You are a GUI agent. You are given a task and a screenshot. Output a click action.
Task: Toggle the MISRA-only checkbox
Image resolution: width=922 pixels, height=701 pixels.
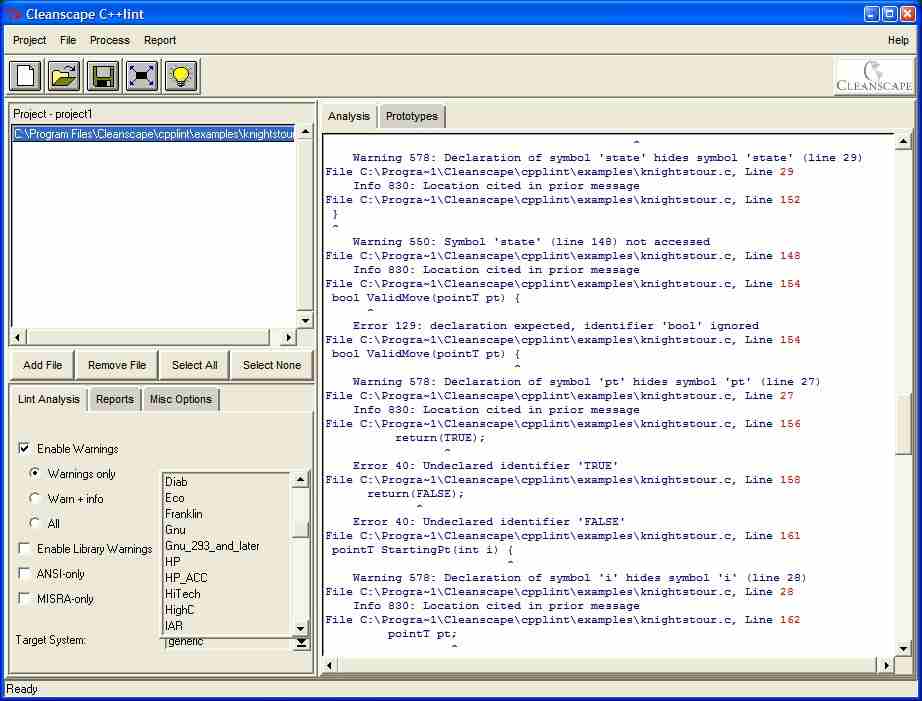point(24,599)
